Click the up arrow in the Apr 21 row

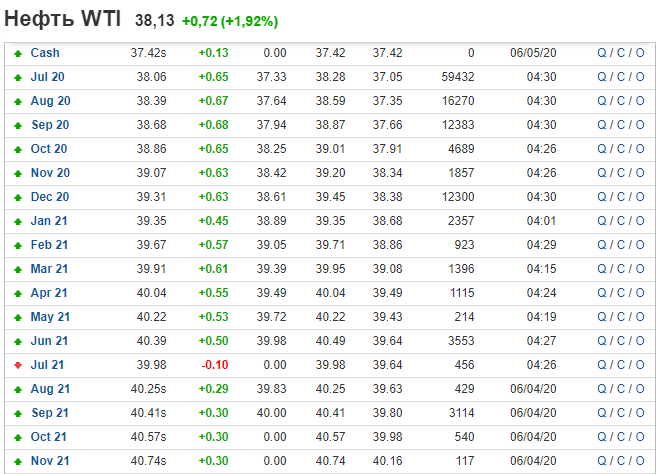coord(18,293)
